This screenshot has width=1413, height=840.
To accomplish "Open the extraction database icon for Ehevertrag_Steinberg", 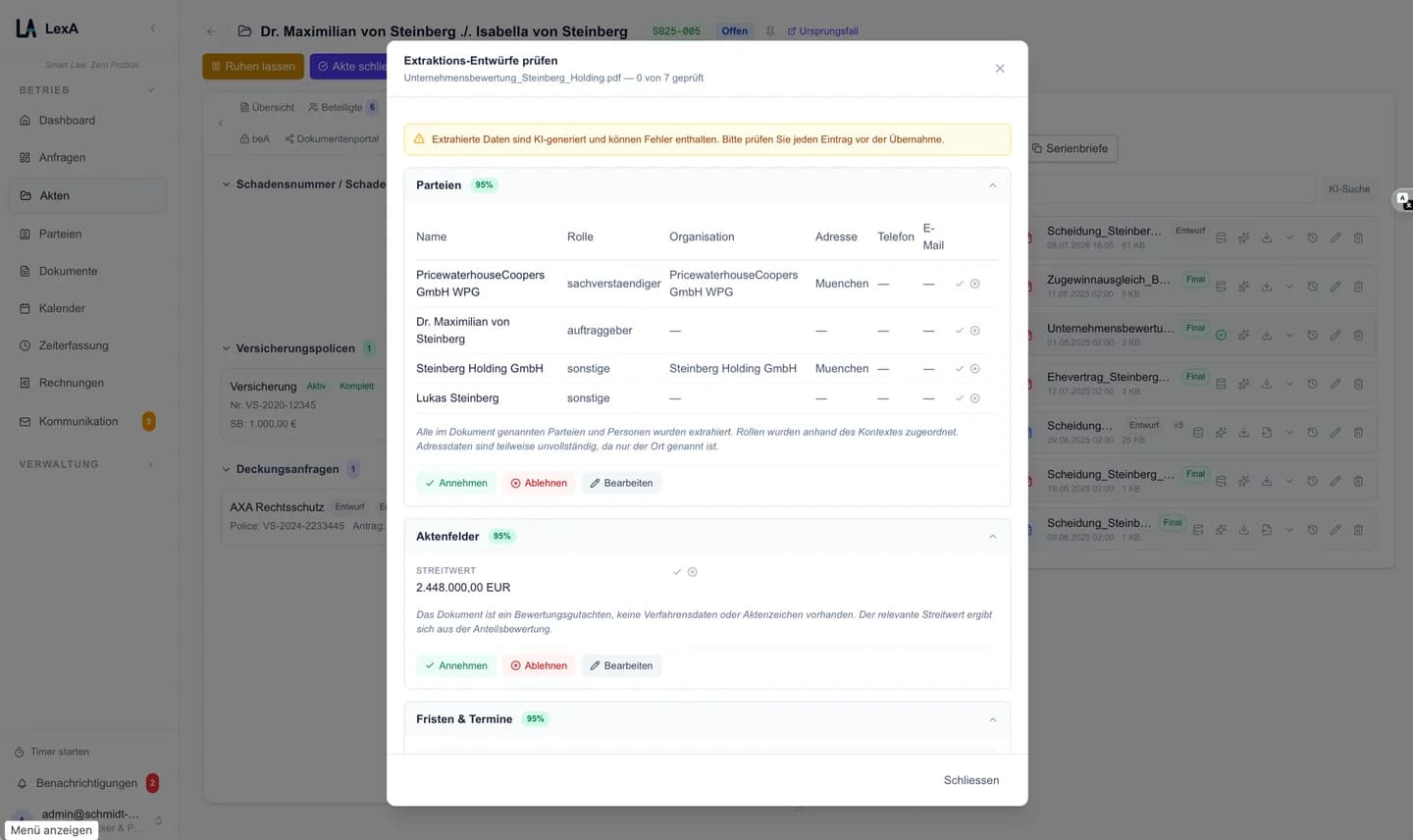I will click(1221, 384).
